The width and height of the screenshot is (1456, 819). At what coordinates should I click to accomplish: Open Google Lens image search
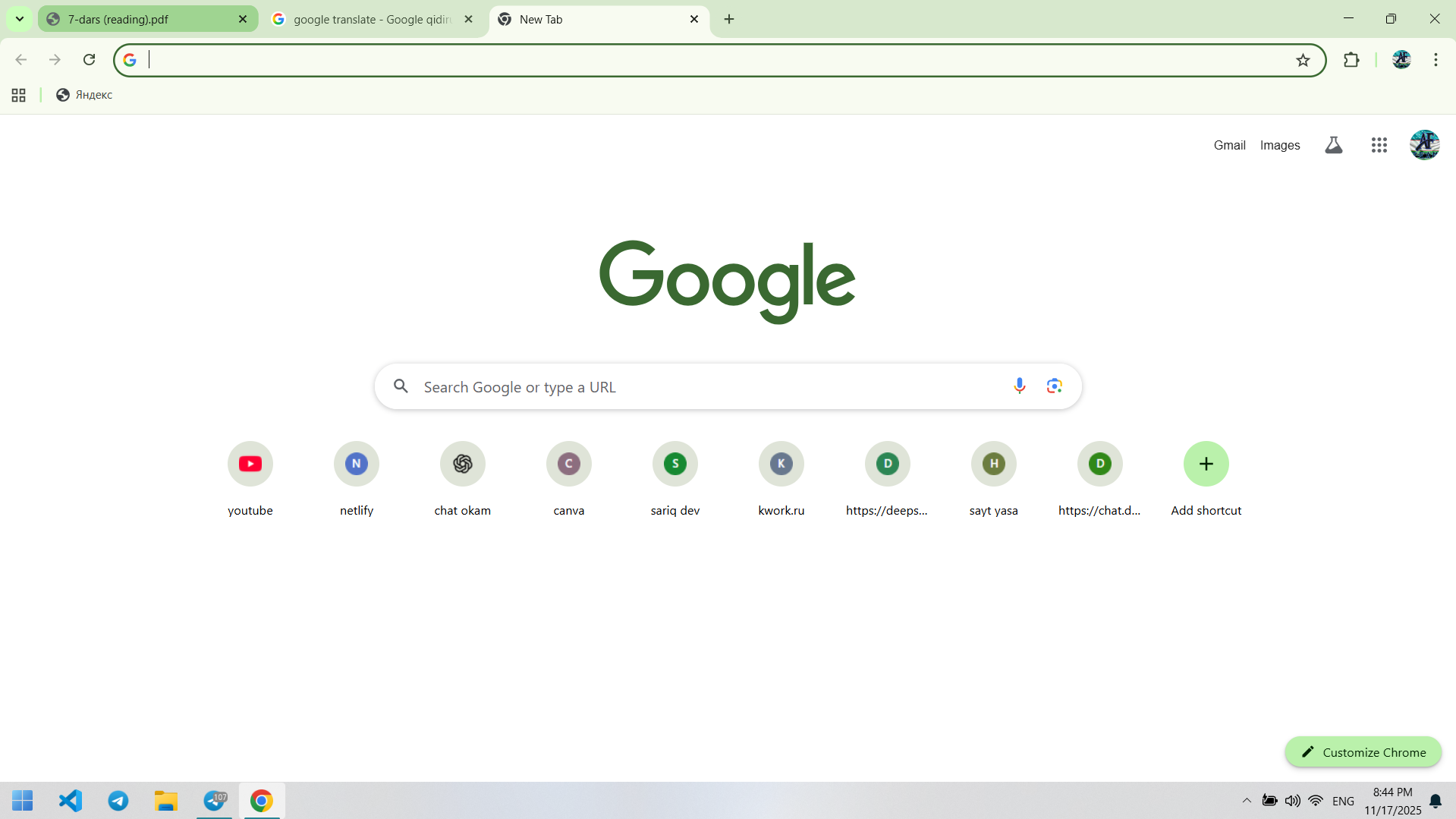coord(1054,386)
